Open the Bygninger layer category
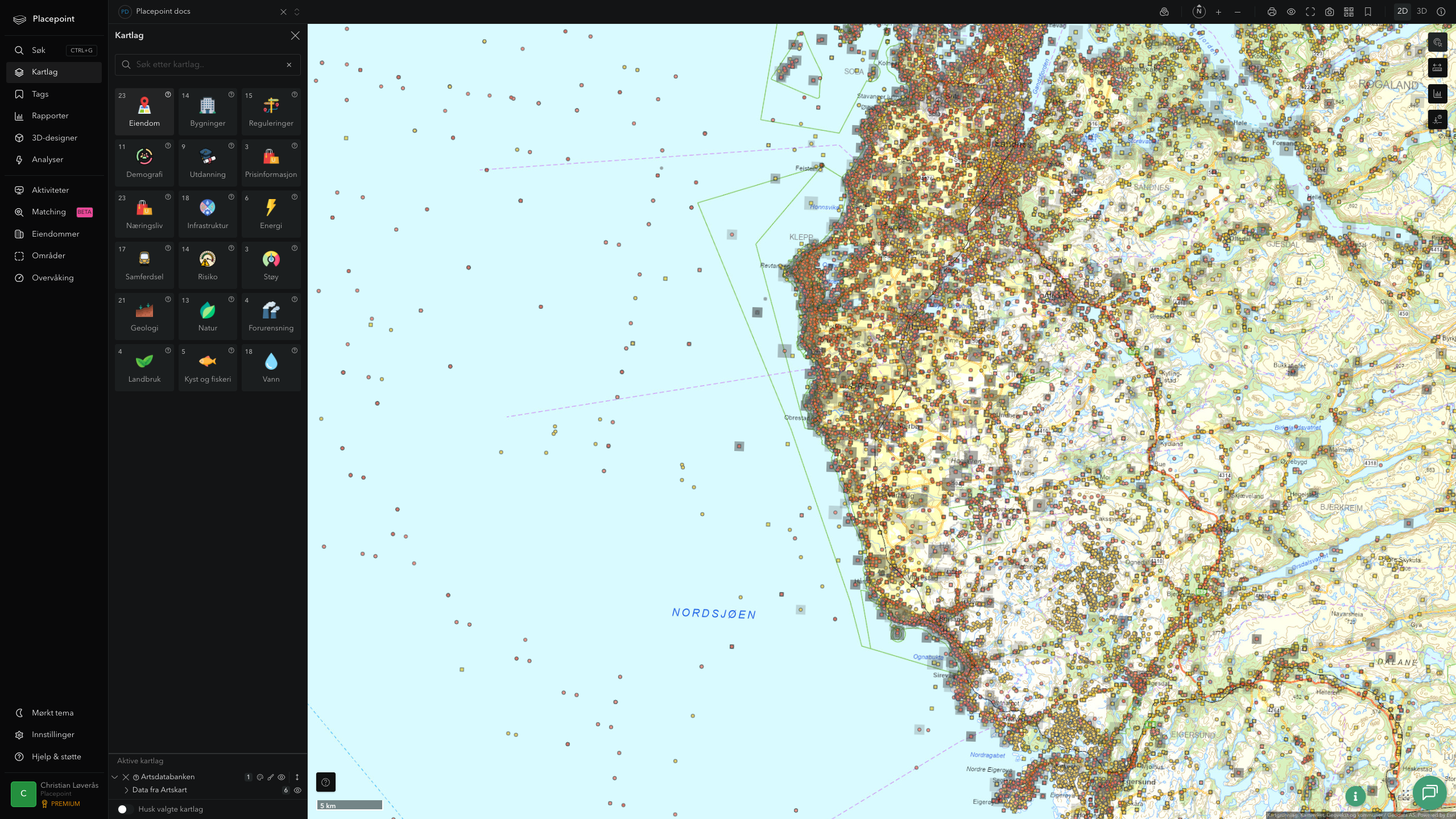The height and width of the screenshot is (819, 1456). (208, 111)
